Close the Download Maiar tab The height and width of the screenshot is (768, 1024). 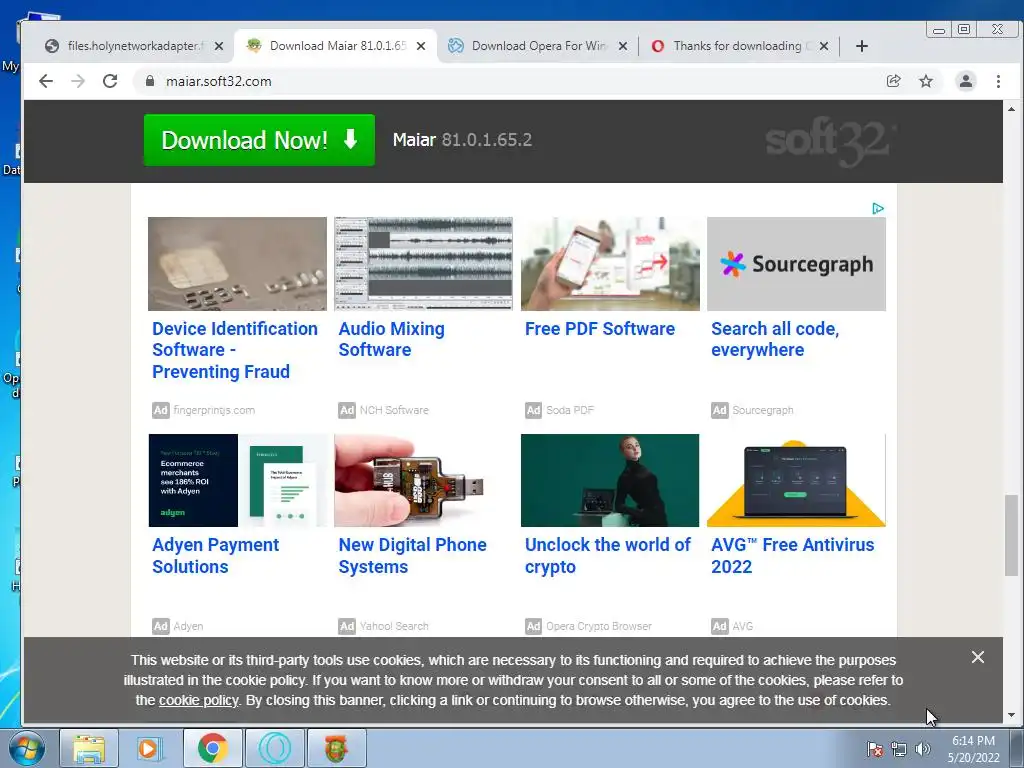[421, 46]
